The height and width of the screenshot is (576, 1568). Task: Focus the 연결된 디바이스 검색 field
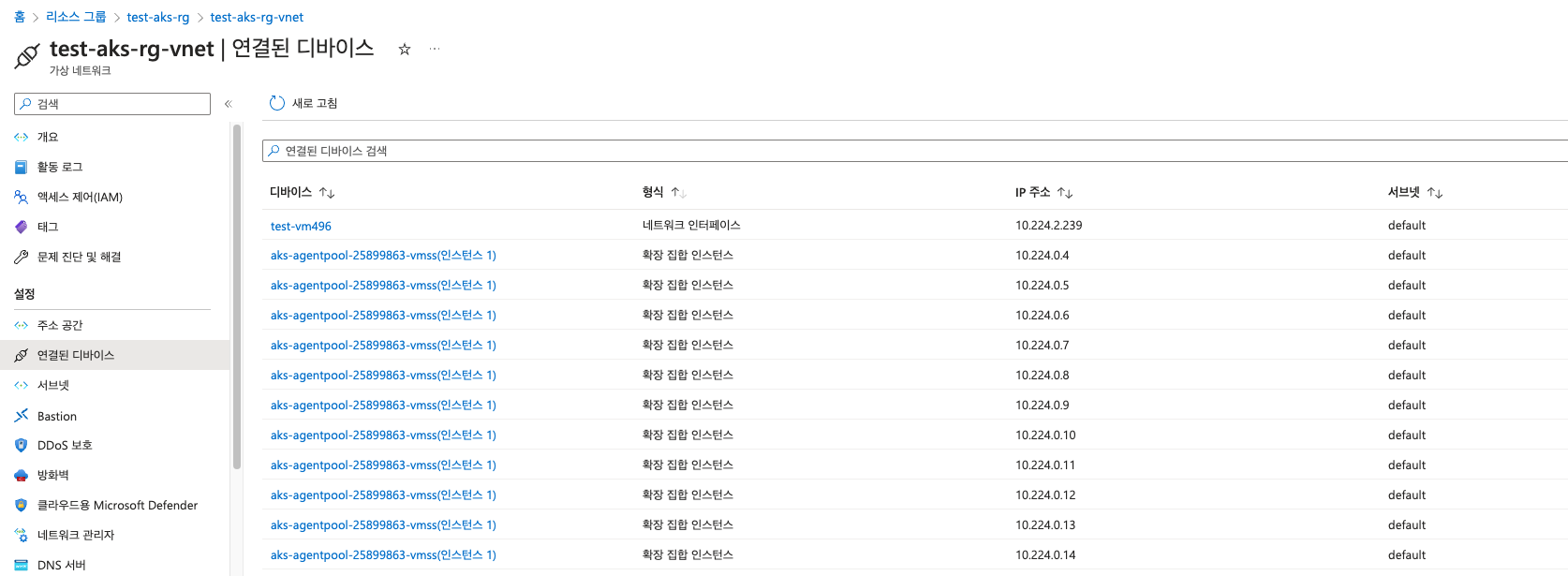coord(914,151)
